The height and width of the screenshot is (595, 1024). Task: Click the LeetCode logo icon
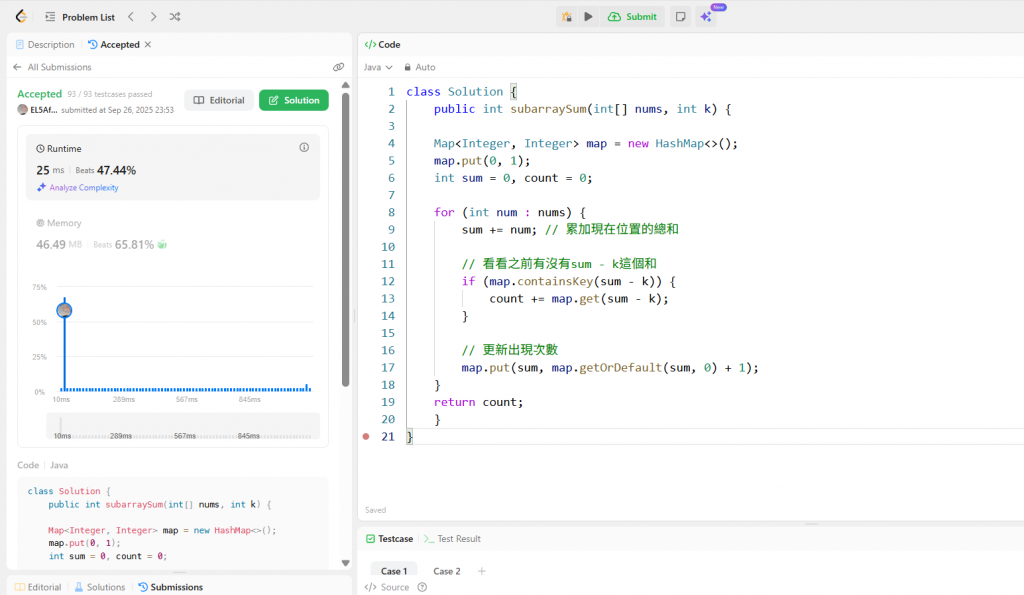point(21,16)
